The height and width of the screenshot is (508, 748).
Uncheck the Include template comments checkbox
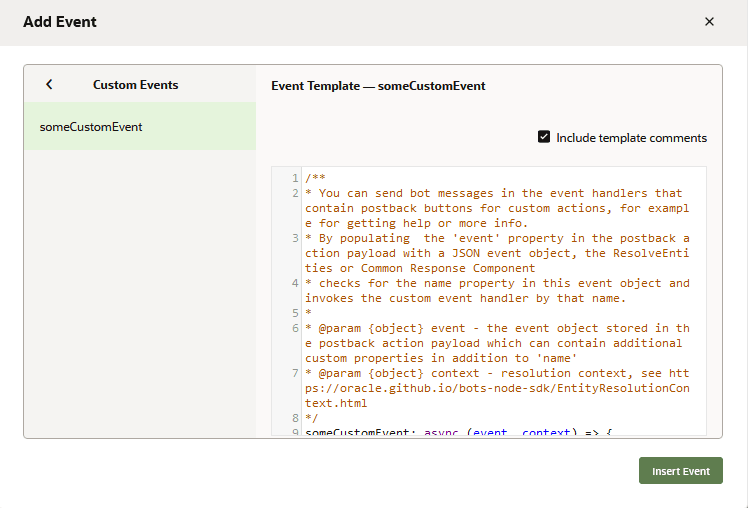tap(544, 138)
